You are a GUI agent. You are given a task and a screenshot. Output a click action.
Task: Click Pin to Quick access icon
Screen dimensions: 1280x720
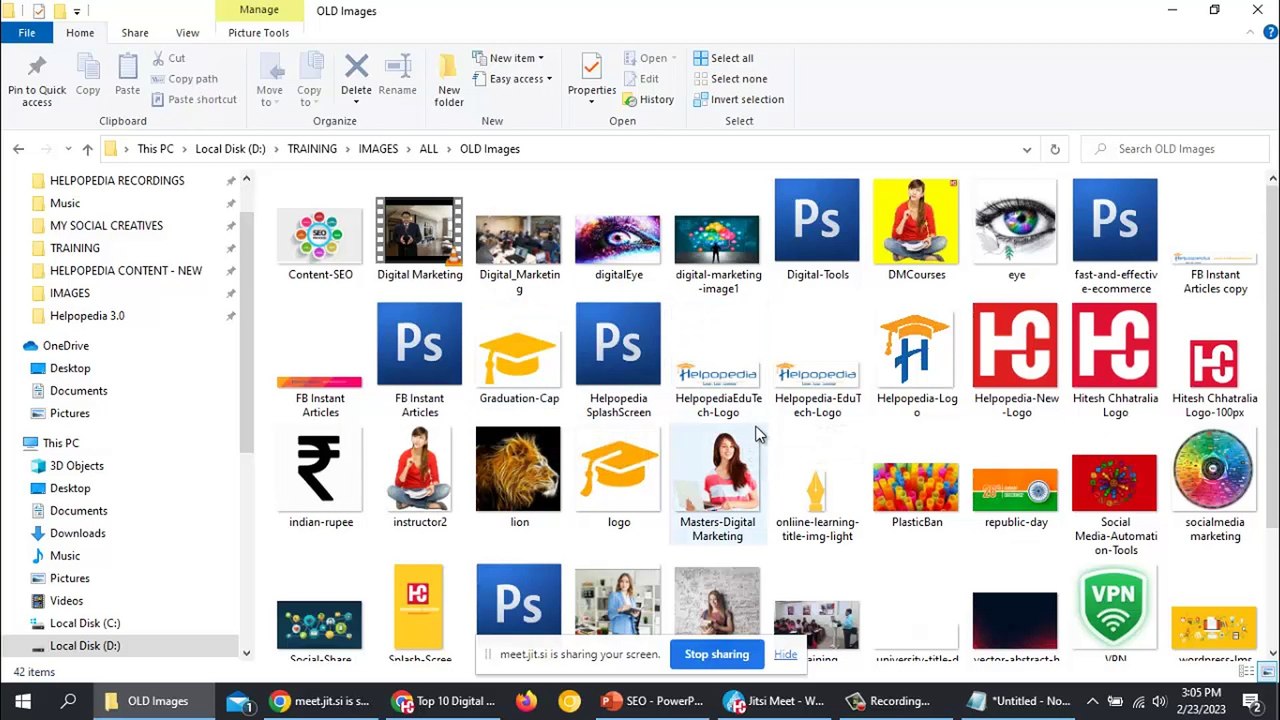click(x=37, y=68)
